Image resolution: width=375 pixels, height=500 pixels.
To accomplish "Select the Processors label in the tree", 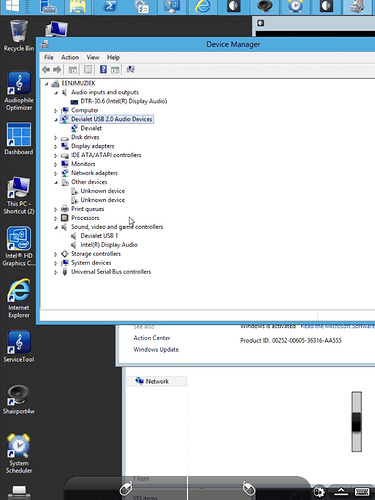I will 85,218.
